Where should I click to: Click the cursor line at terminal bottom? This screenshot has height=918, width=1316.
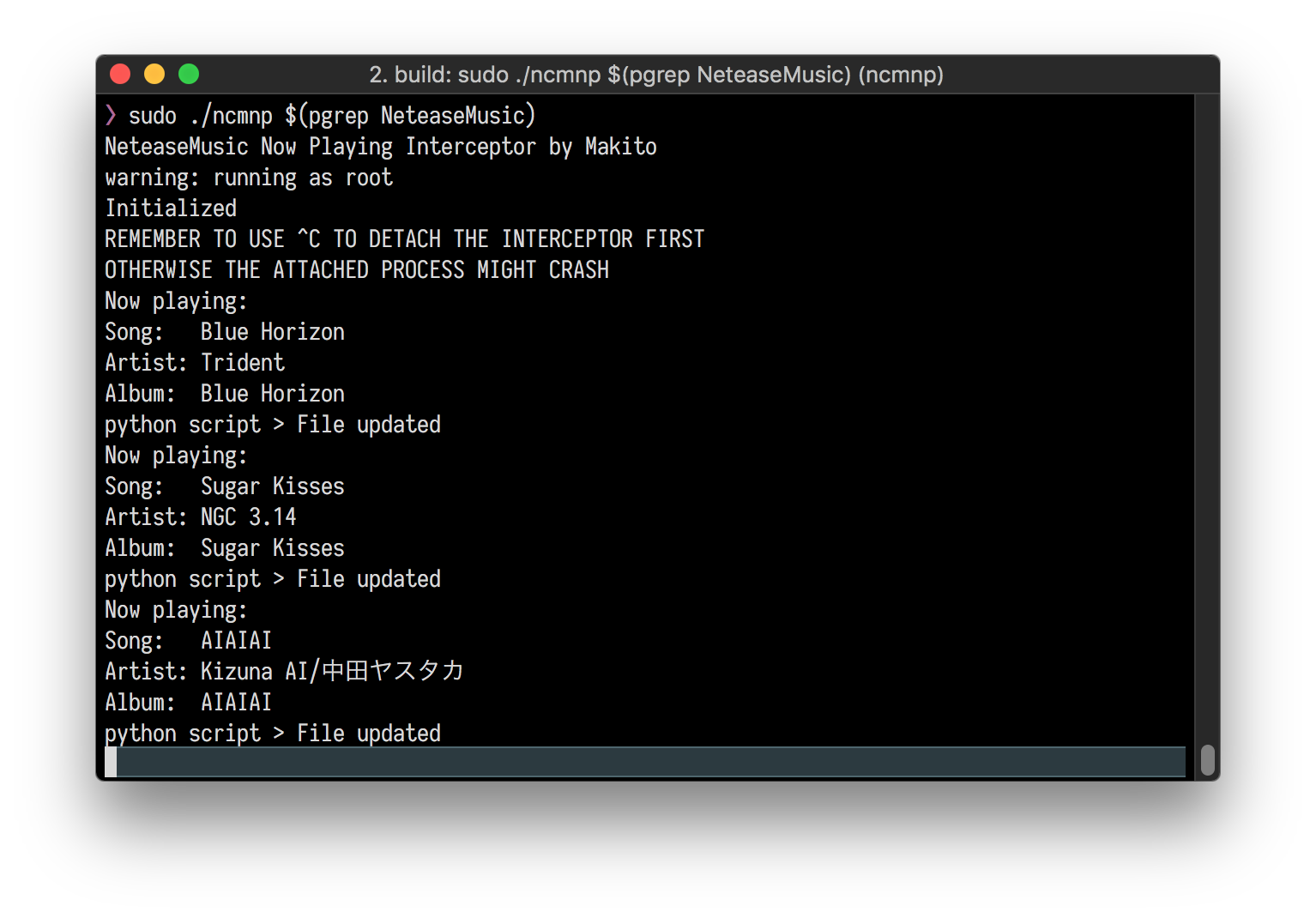point(645,762)
